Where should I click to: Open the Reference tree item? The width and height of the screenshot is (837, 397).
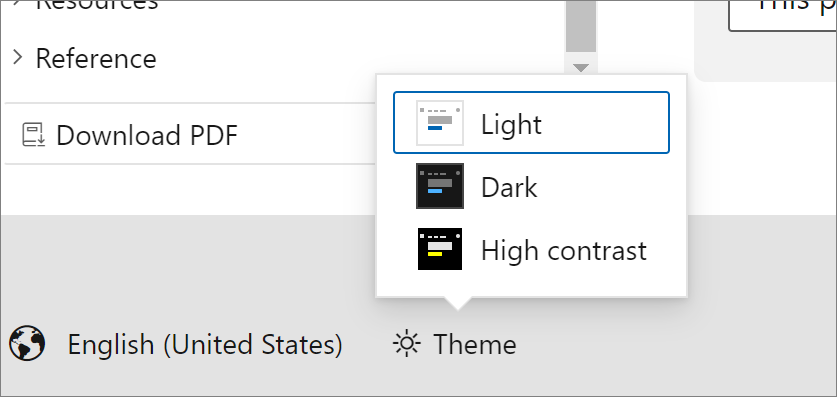[x=96, y=58]
